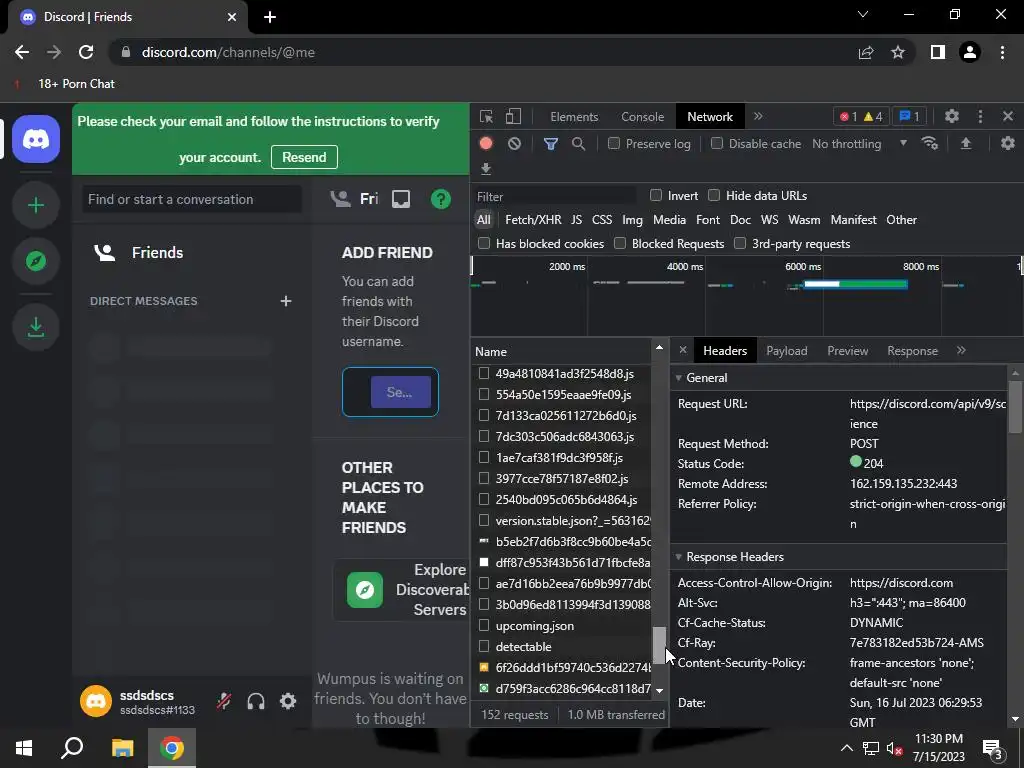Import HAR file upload arrow icon
This screenshot has width=1024, height=768.
(966, 144)
